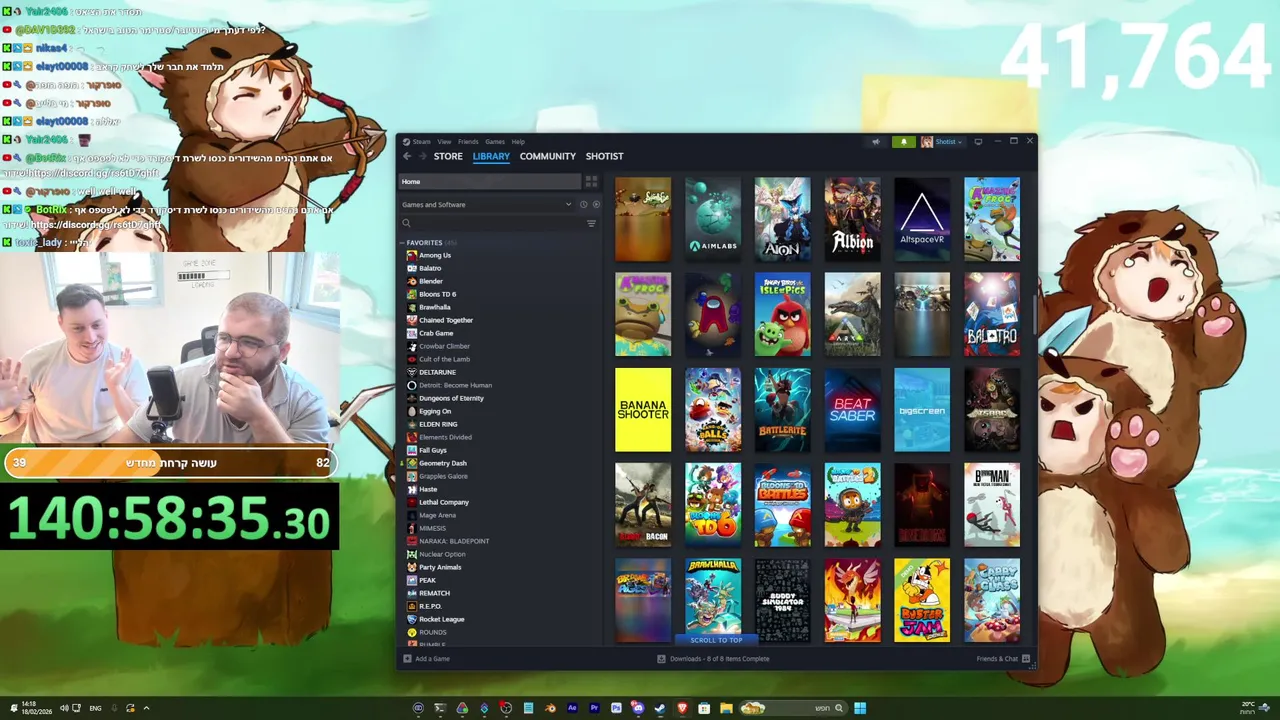The height and width of the screenshot is (720, 1280).
Task: Click the Blender icon in favorites list
Action: pos(412,281)
